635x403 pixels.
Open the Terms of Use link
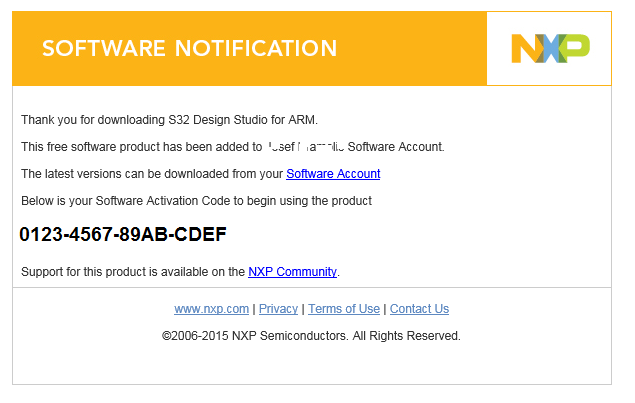click(344, 309)
